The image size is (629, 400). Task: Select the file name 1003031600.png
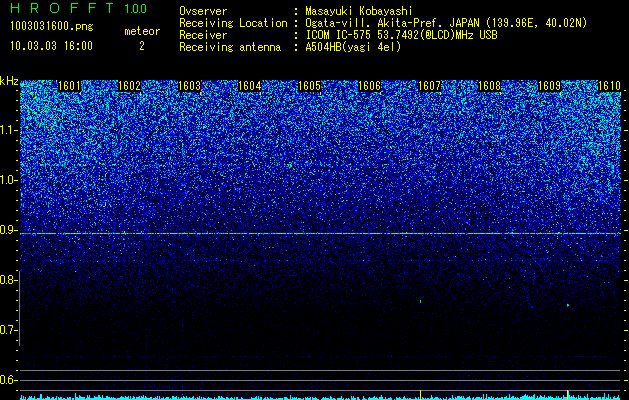tap(52, 26)
